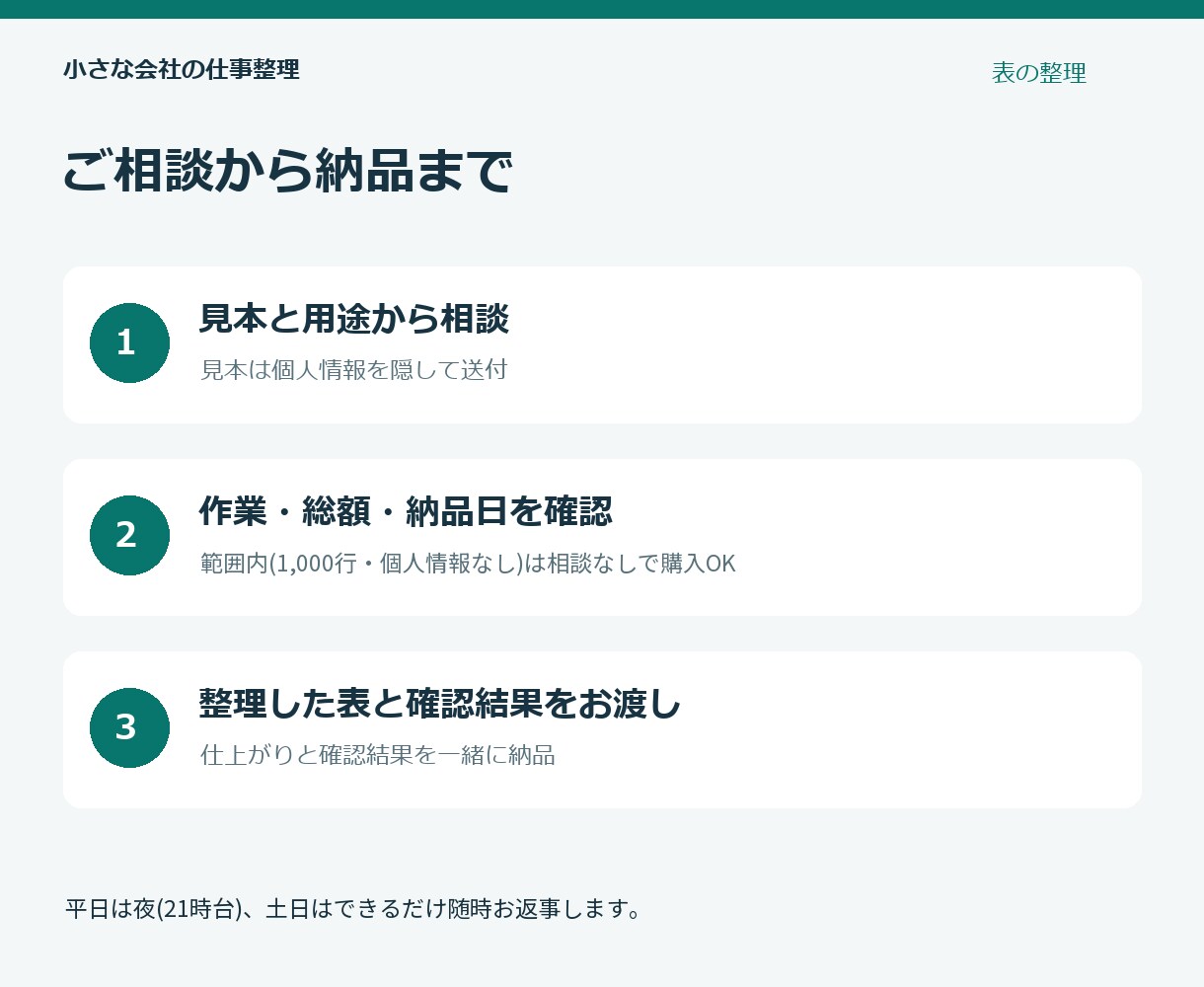Image resolution: width=1204 pixels, height=987 pixels.
Task: Click the ご相談から納品まで heading
Action: coord(287,171)
